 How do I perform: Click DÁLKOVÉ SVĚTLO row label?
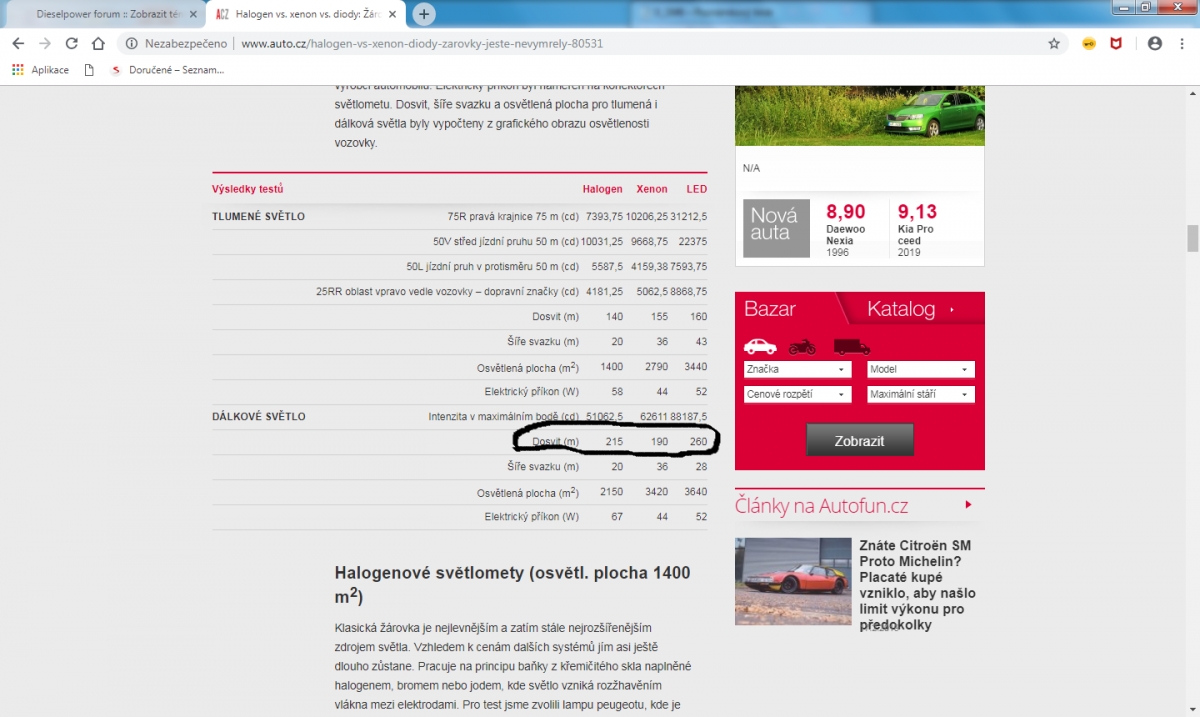[x=259, y=416]
